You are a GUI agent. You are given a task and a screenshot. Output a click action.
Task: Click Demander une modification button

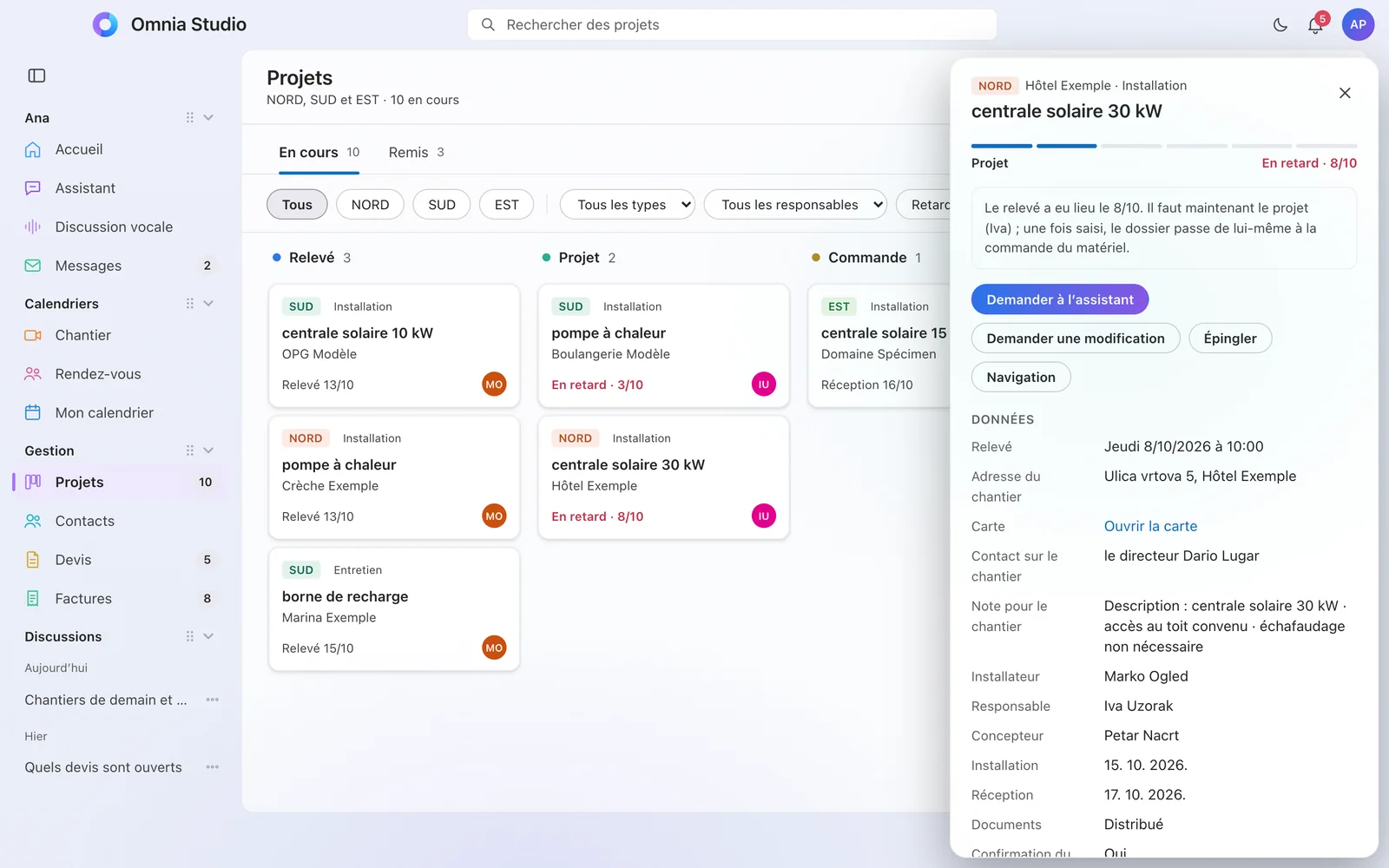coord(1076,339)
